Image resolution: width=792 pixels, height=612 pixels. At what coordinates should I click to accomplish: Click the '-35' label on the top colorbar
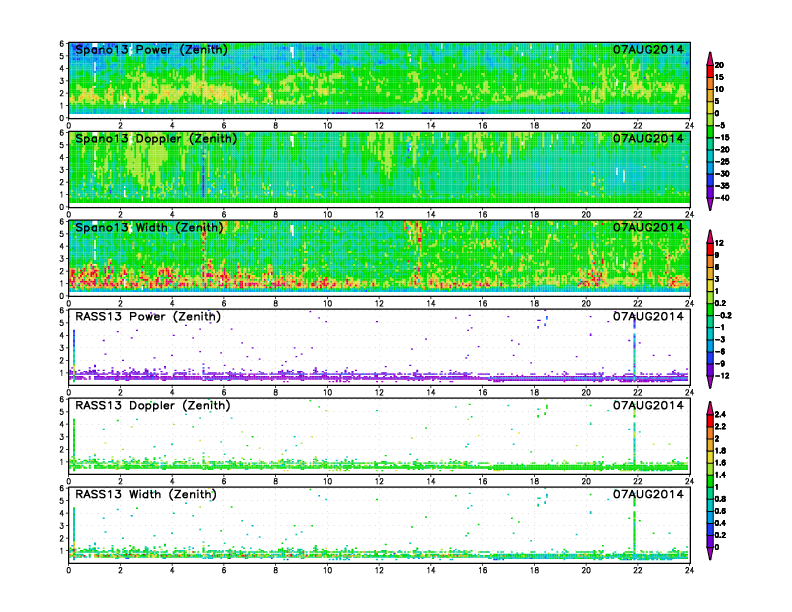722,186
